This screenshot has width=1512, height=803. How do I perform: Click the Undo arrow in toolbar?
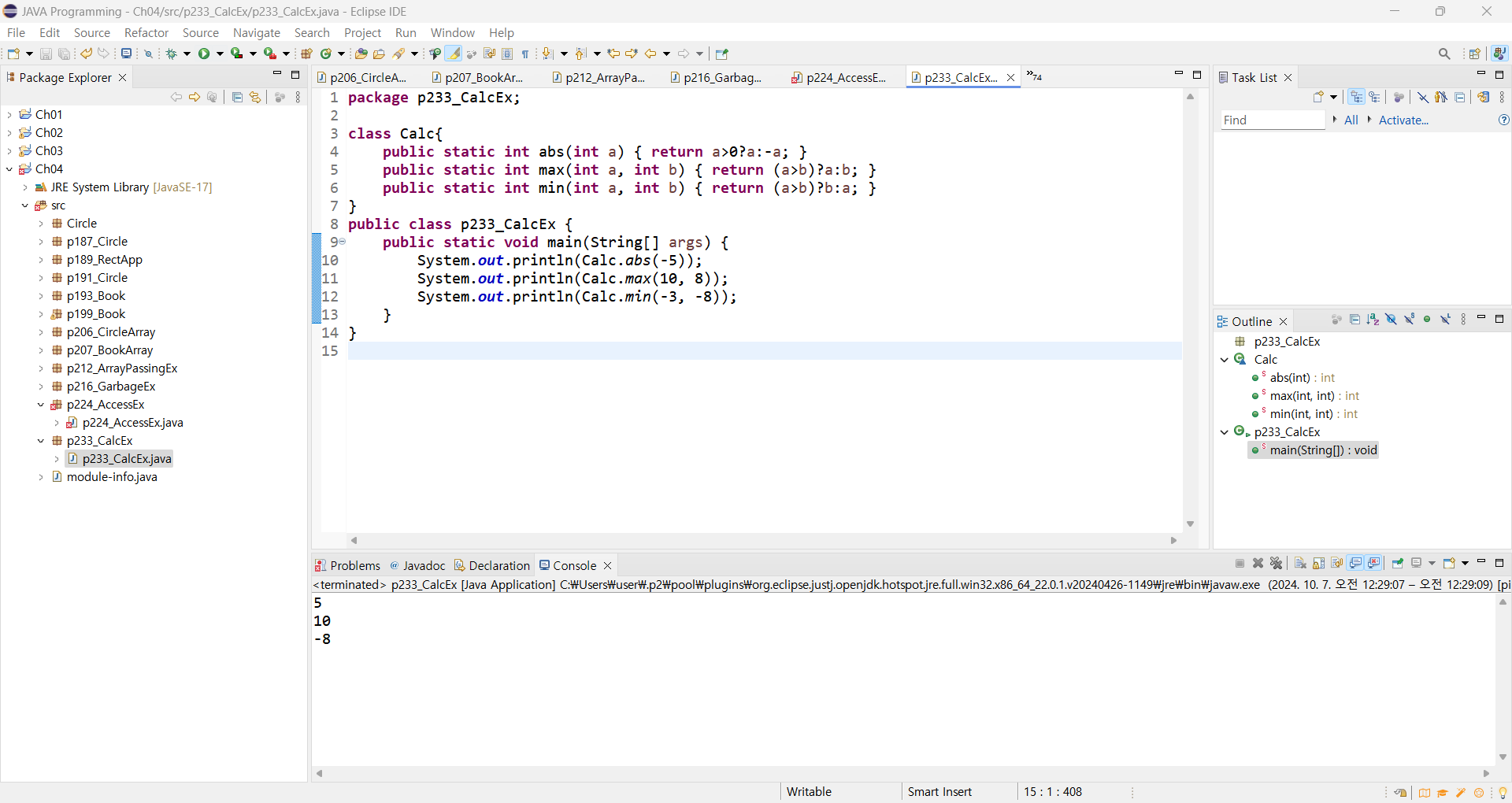[86, 54]
